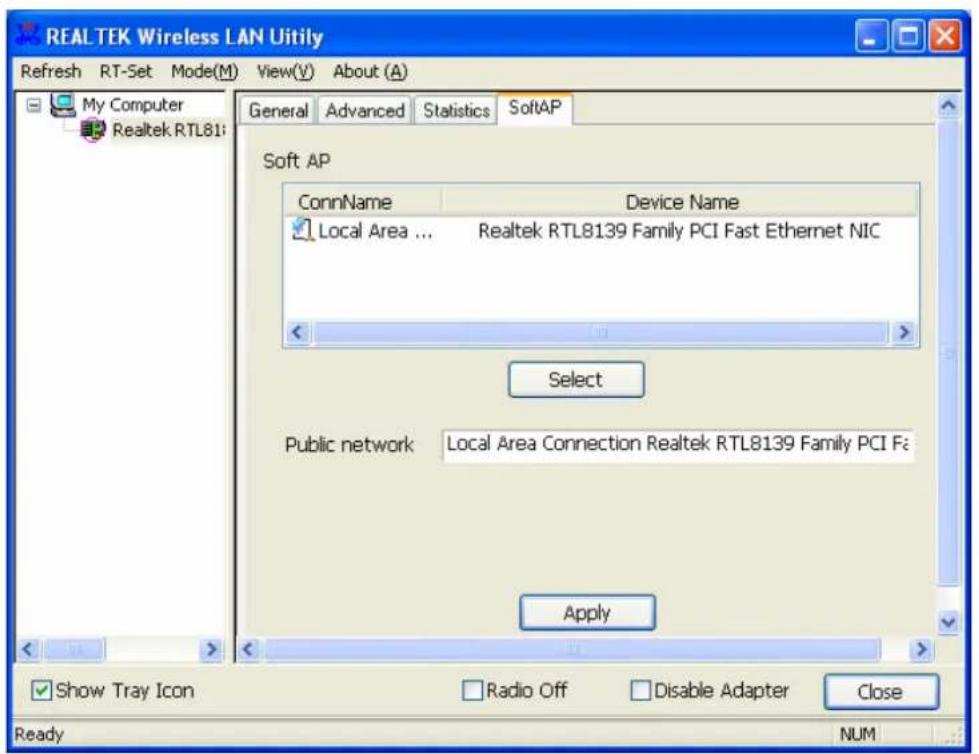Screen dimensions: 979x754
Task: Click the Public network input field
Action: coord(678,444)
